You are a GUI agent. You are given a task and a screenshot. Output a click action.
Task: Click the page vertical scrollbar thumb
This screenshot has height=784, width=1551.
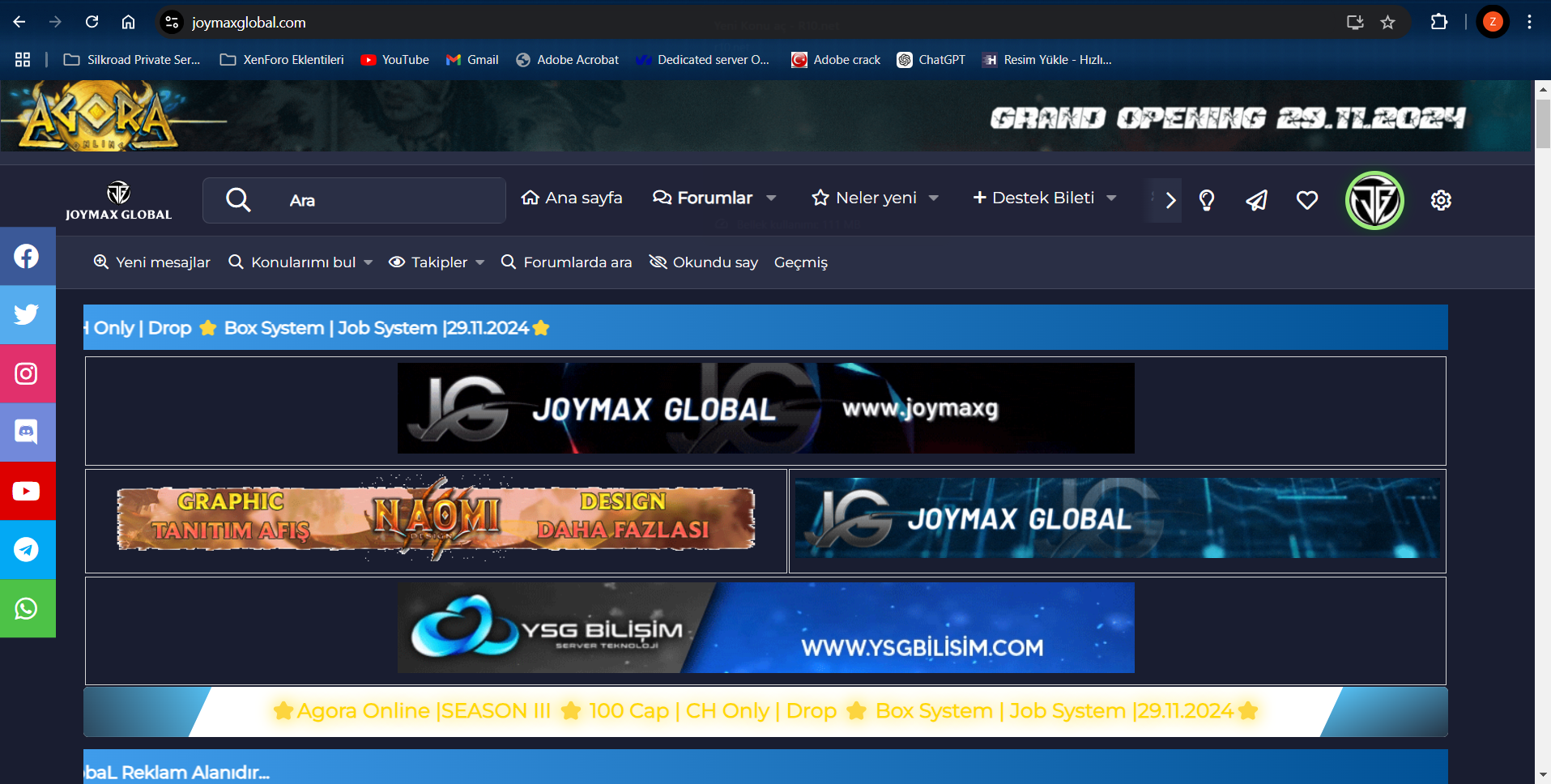click(x=1543, y=123)
